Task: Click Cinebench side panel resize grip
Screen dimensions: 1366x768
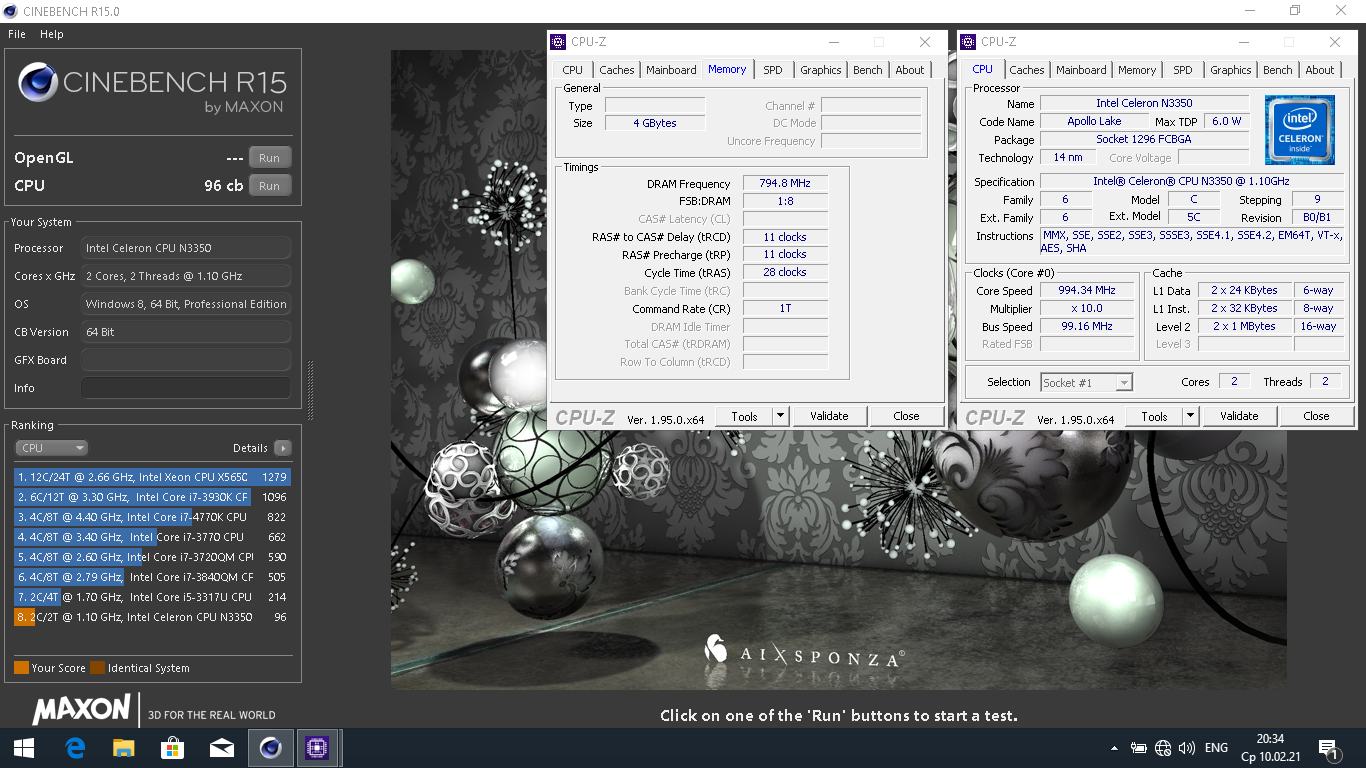Action: 310,390
